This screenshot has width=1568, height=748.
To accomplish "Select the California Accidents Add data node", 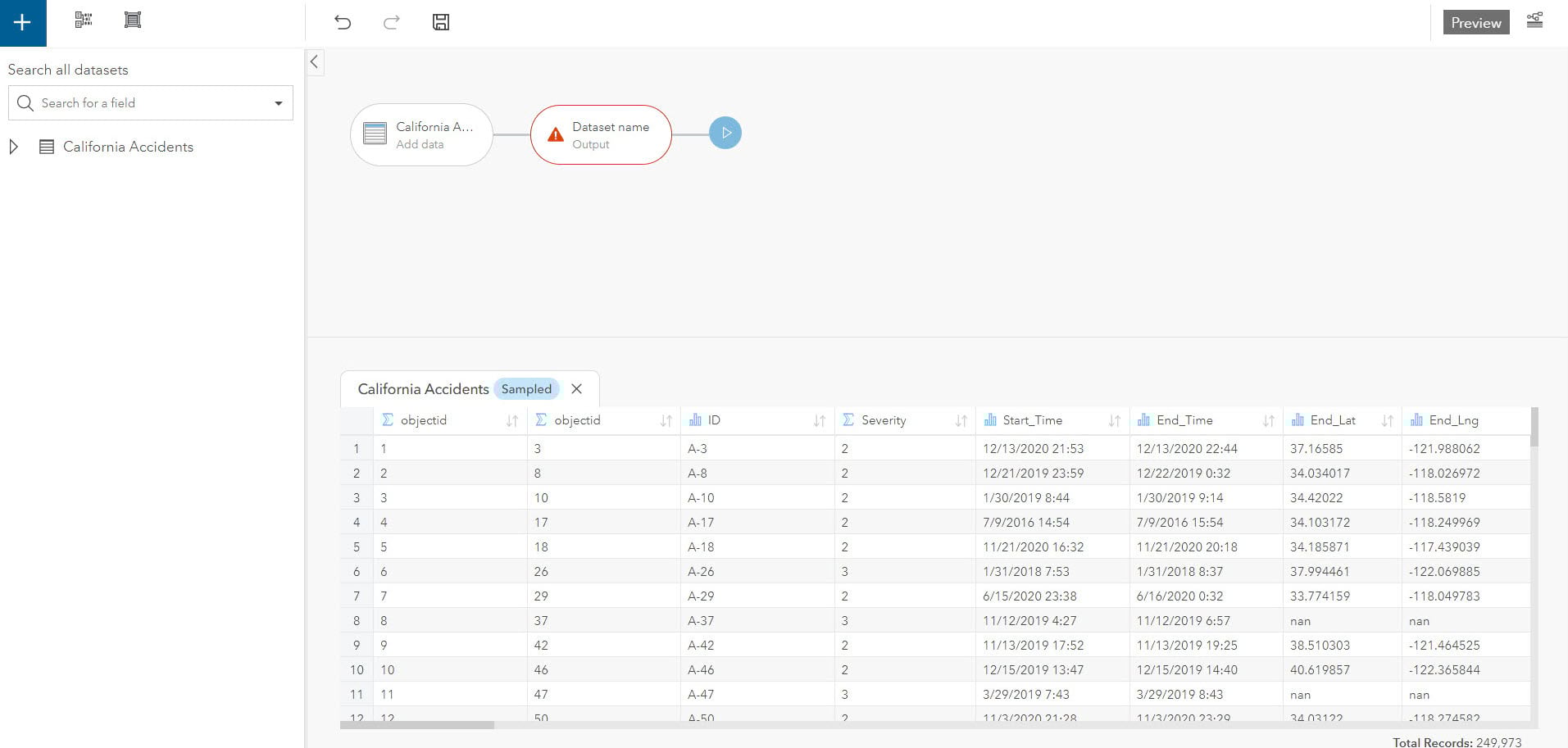I will (x=421, y=134).
